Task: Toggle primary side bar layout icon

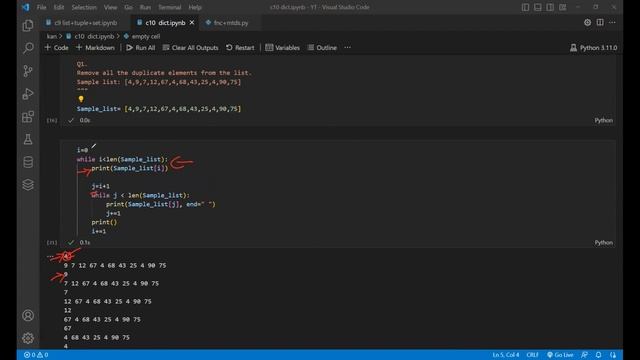Action: point(525,7)
